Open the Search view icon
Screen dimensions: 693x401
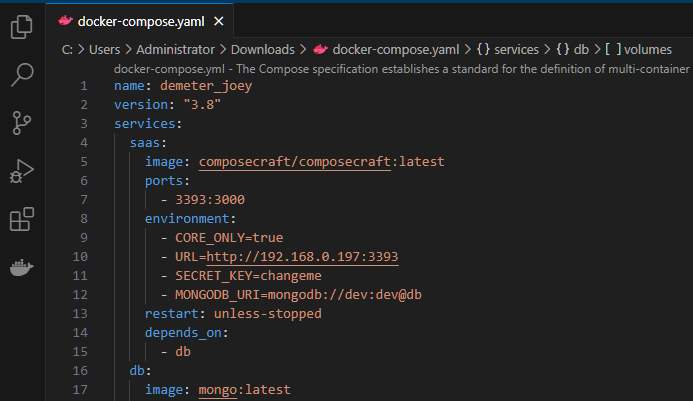click(22, 74)
